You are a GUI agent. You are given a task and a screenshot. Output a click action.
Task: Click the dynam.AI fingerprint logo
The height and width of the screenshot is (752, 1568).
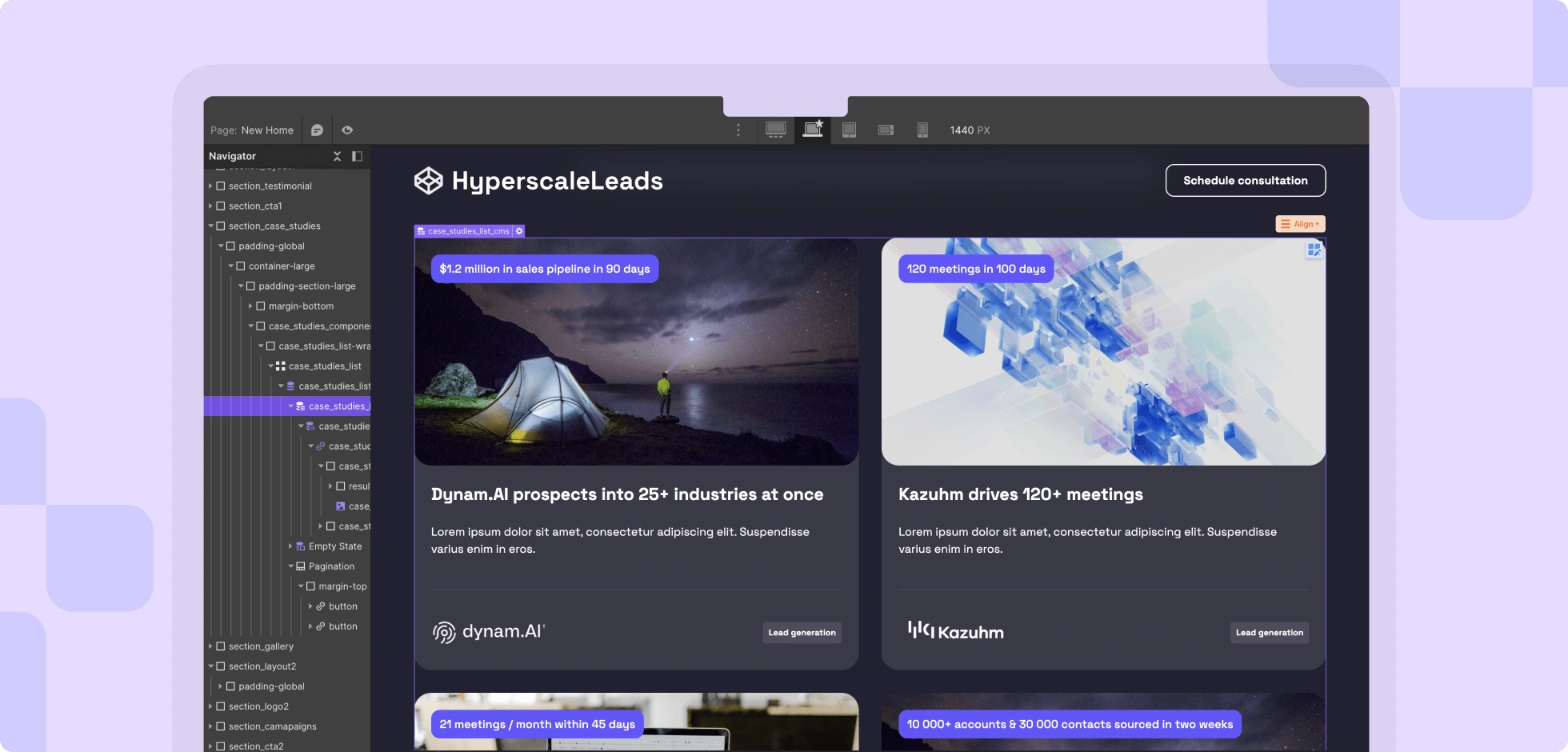(444, 633)
